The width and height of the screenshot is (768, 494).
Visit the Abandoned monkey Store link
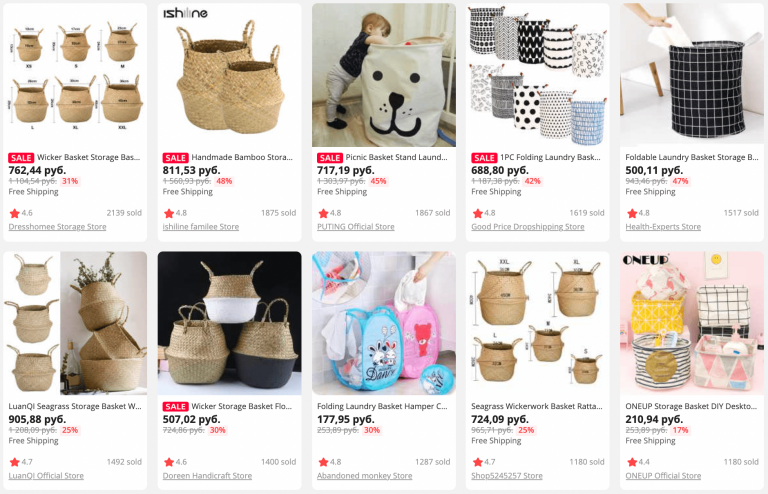click(x=364, y=475)
